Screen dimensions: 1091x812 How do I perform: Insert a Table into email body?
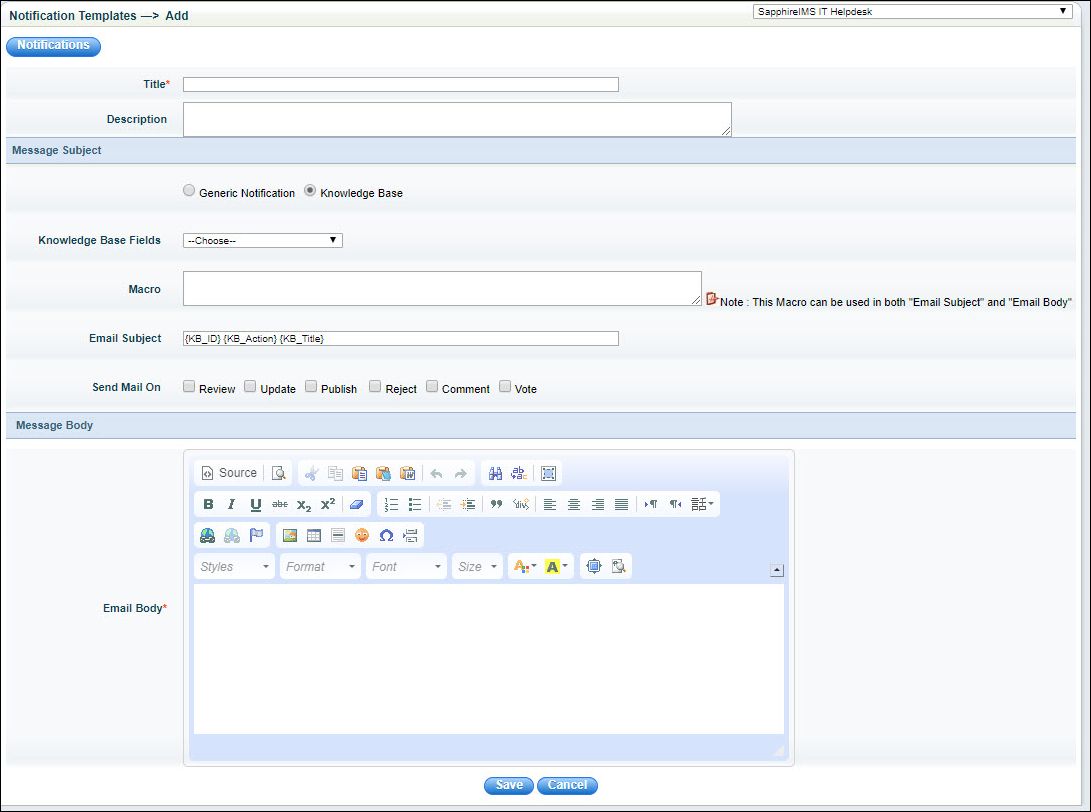(x=314, y=535)
